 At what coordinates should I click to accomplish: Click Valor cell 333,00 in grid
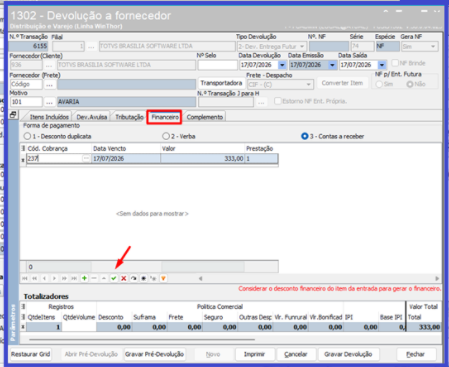203,159
